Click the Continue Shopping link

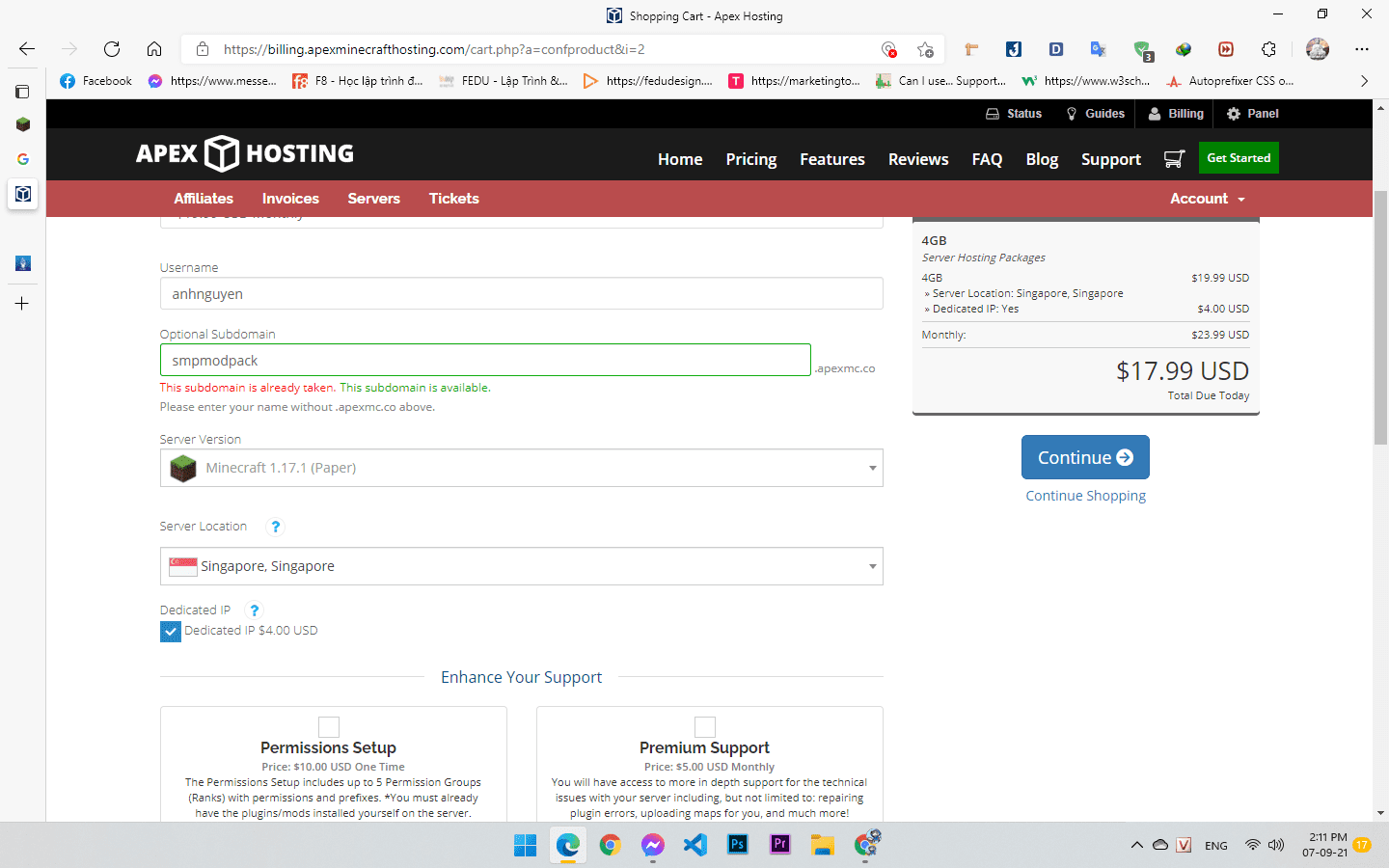pos(1086,496)
